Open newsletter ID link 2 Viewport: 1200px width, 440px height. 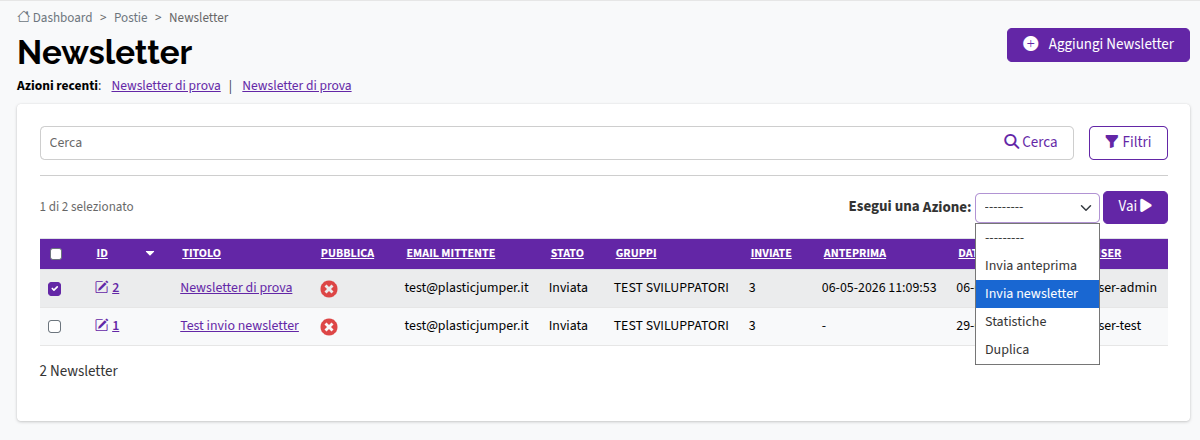[x=116, y=288]
